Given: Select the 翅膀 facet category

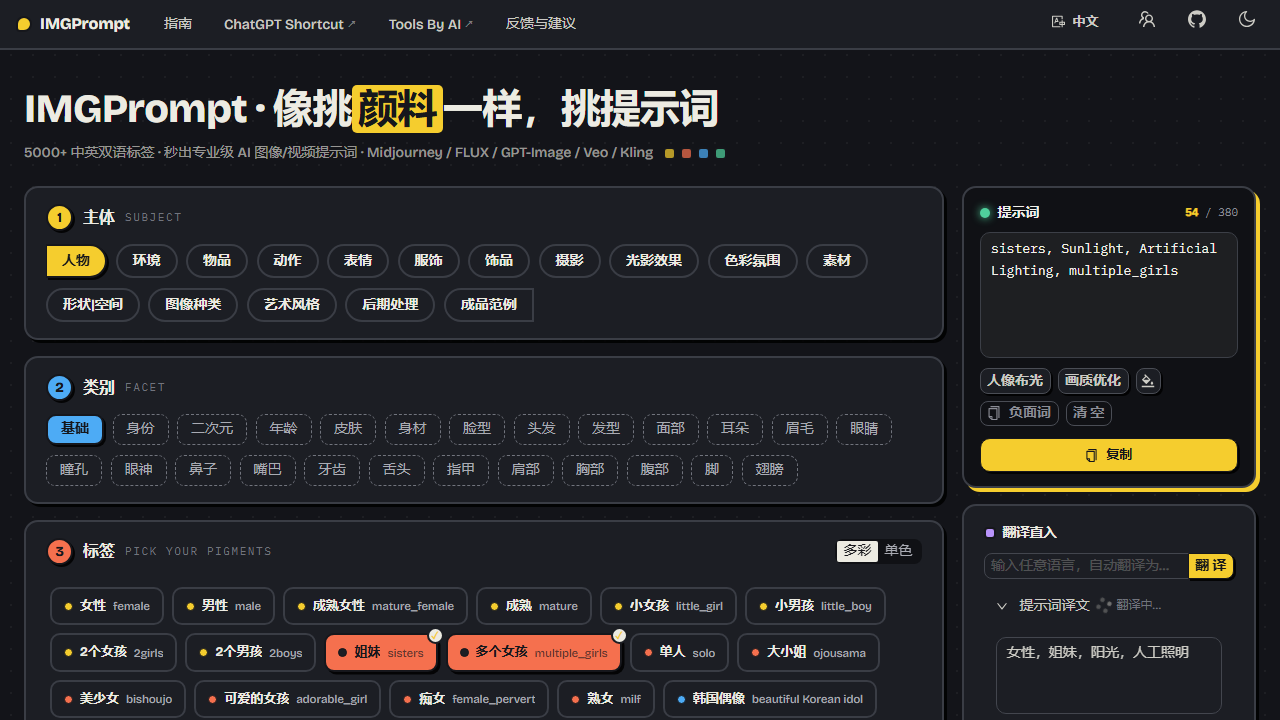Looking at the screenshot, I should point(770,469).
